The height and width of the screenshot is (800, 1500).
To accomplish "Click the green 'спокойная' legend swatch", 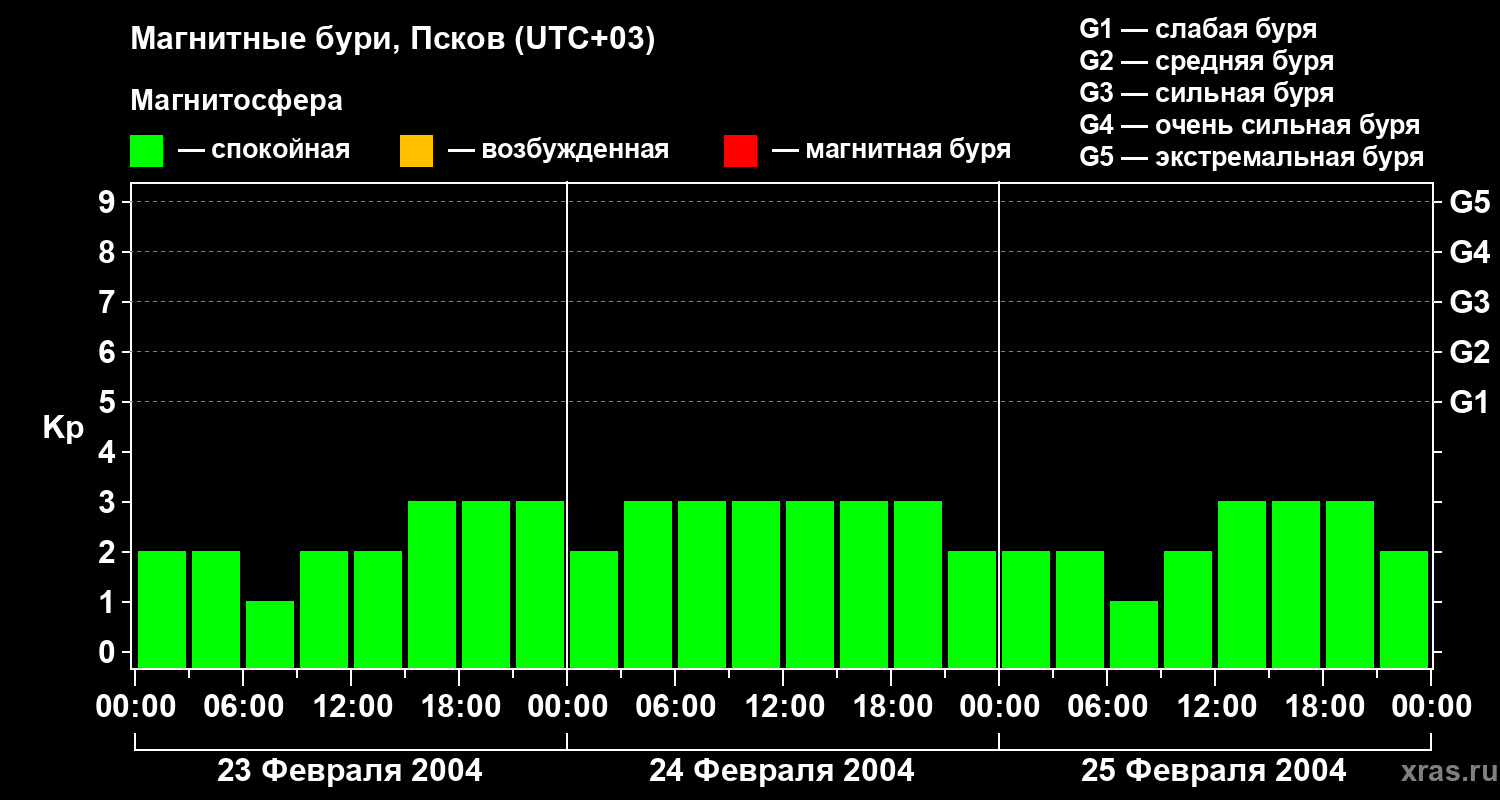I will [x=147, y=151].
